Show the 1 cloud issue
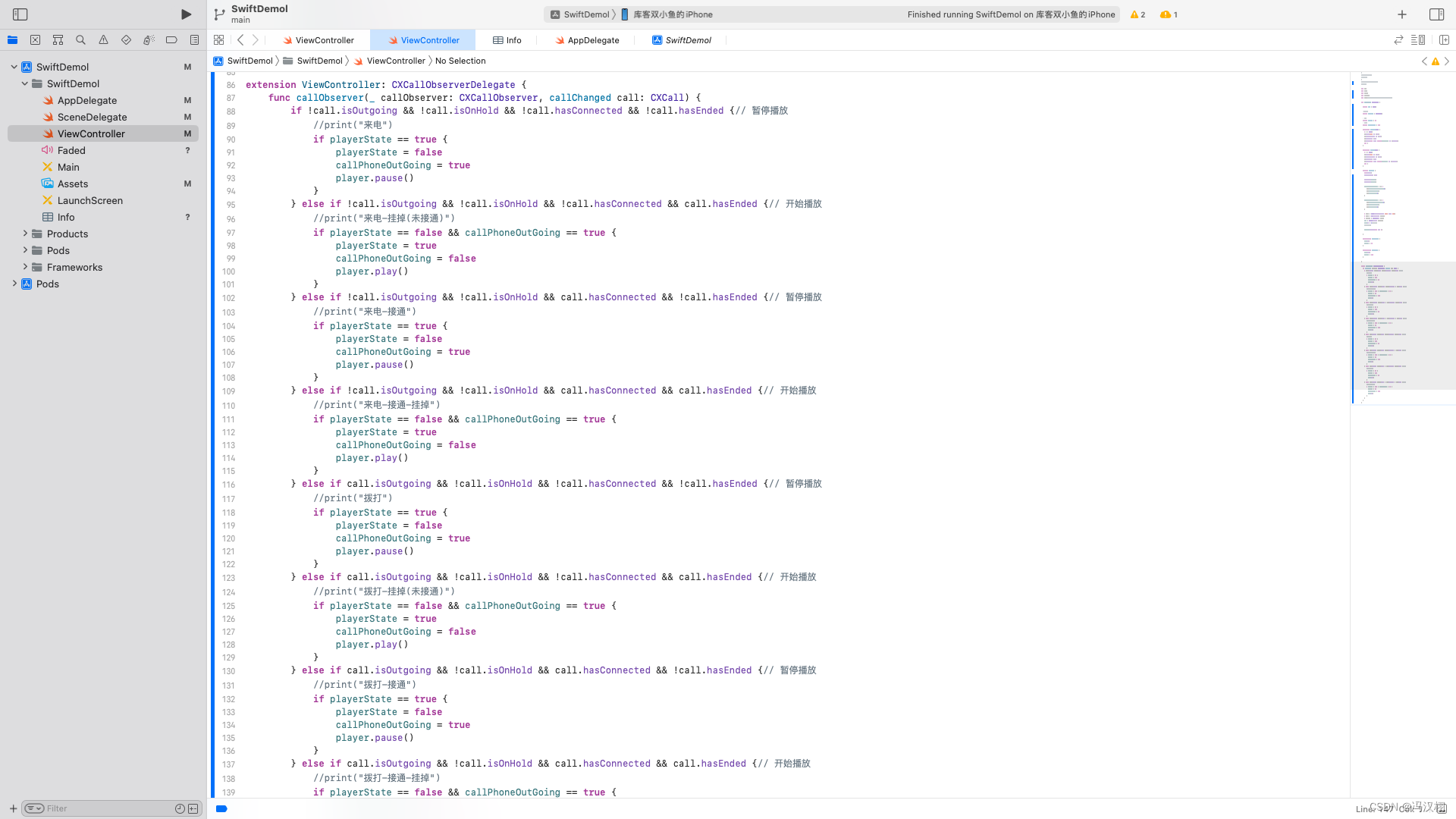Screen dimensions: 1456x819 [x=1169, y=14]
